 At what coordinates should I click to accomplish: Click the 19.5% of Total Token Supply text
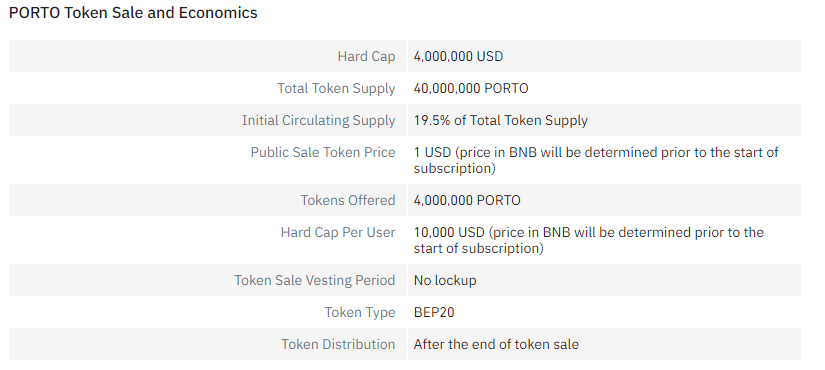coord(500,121)
